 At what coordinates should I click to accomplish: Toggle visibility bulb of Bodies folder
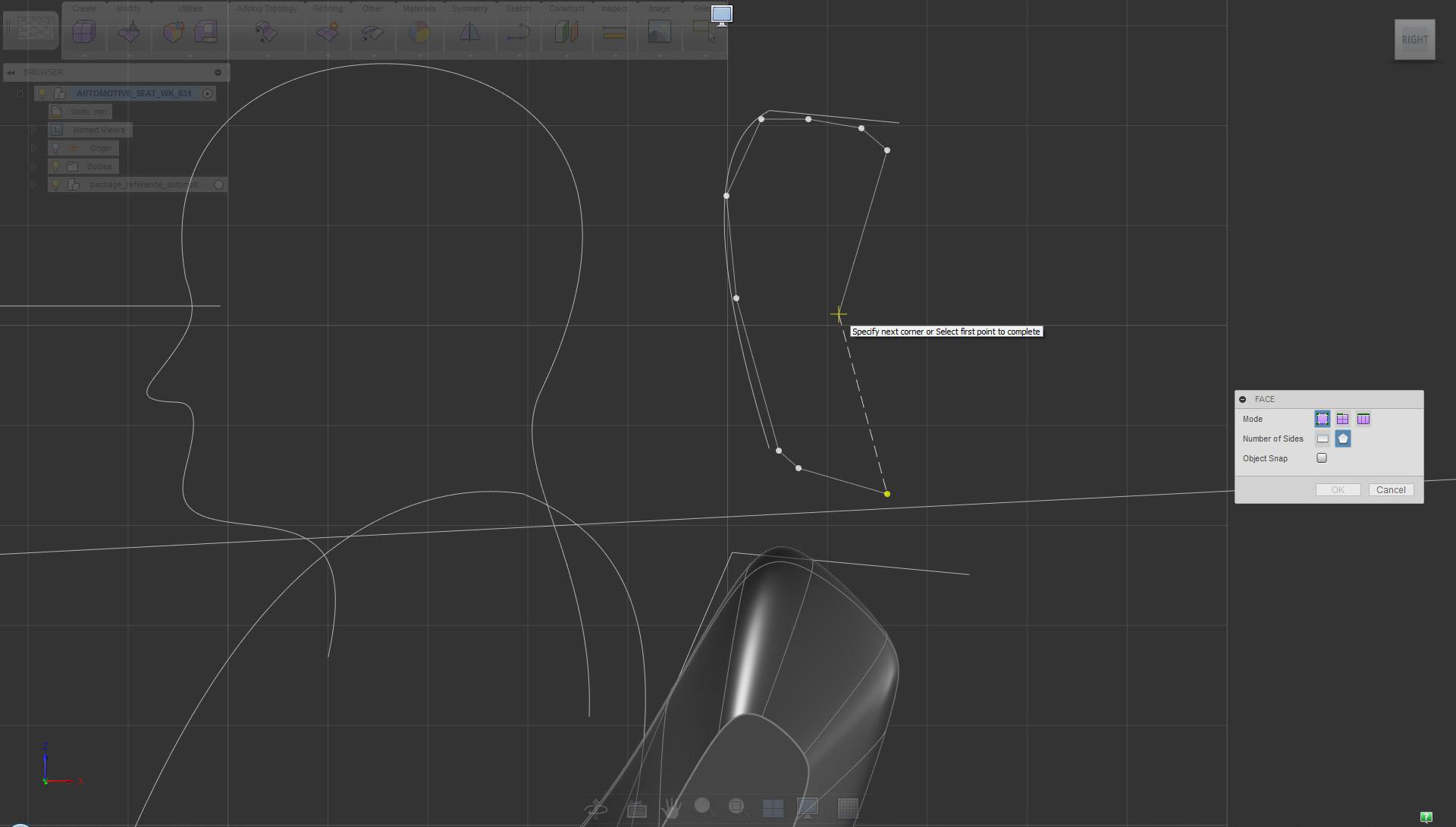pos(55,166)
